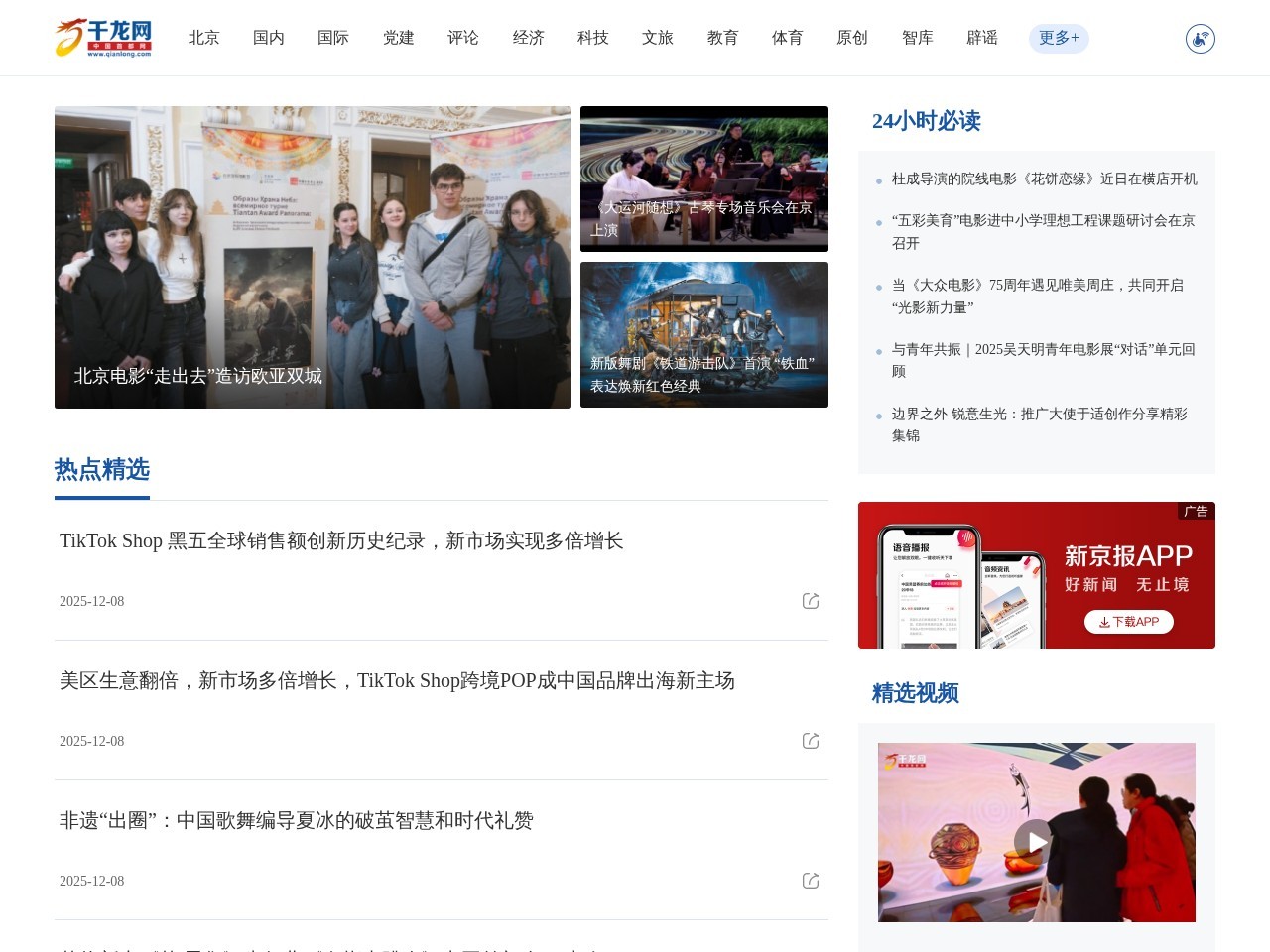This screenshot has width=1270, height=952.
Task: Expand the 更多+ navigation menu
Action: (1058, 38)
